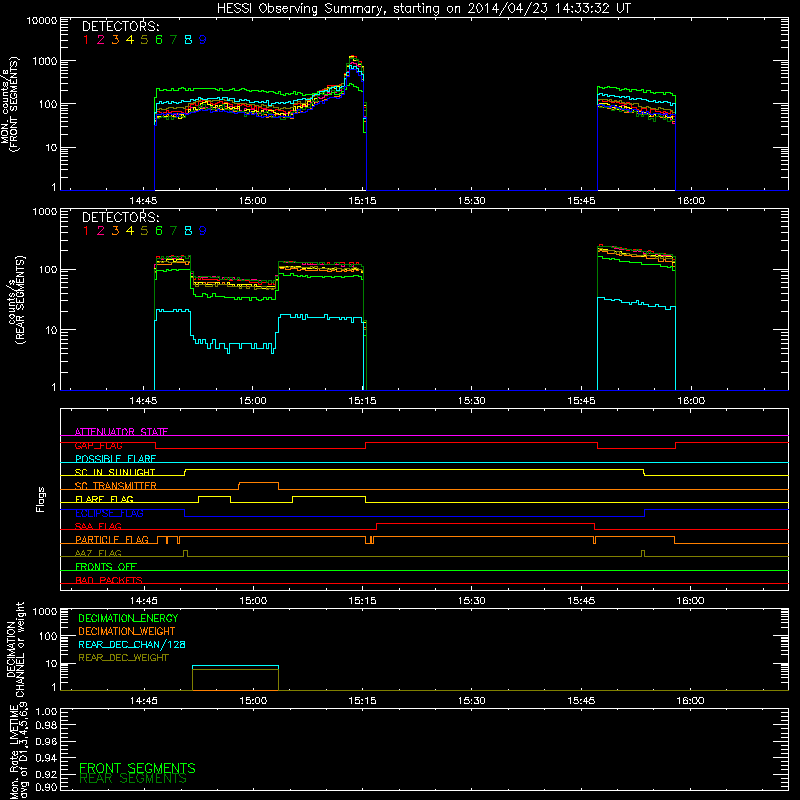Click the 10000 tick label on front segments axis
This screenshot has width=800, height=800.
click(42, 20)
